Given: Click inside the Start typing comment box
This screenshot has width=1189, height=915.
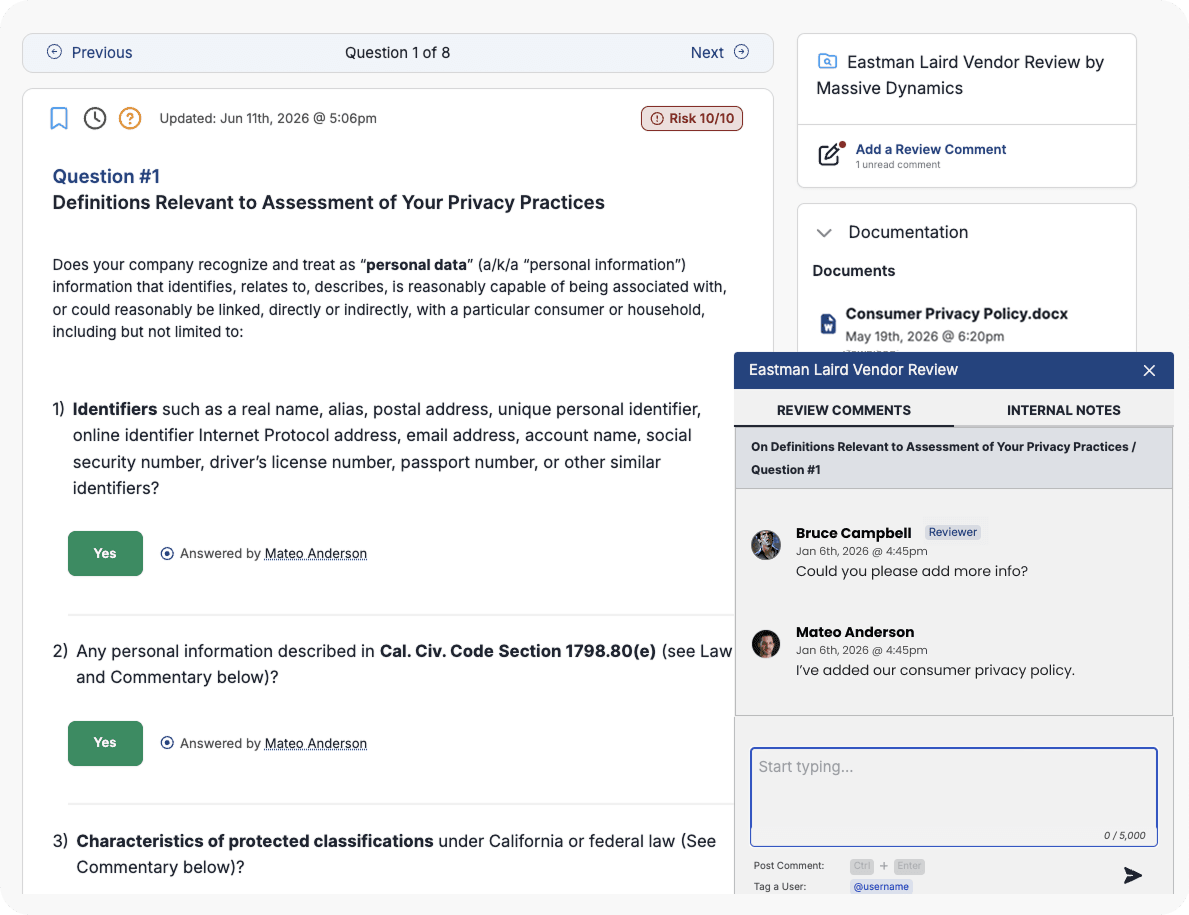Looking at the screenshot, I should (953, 797).
